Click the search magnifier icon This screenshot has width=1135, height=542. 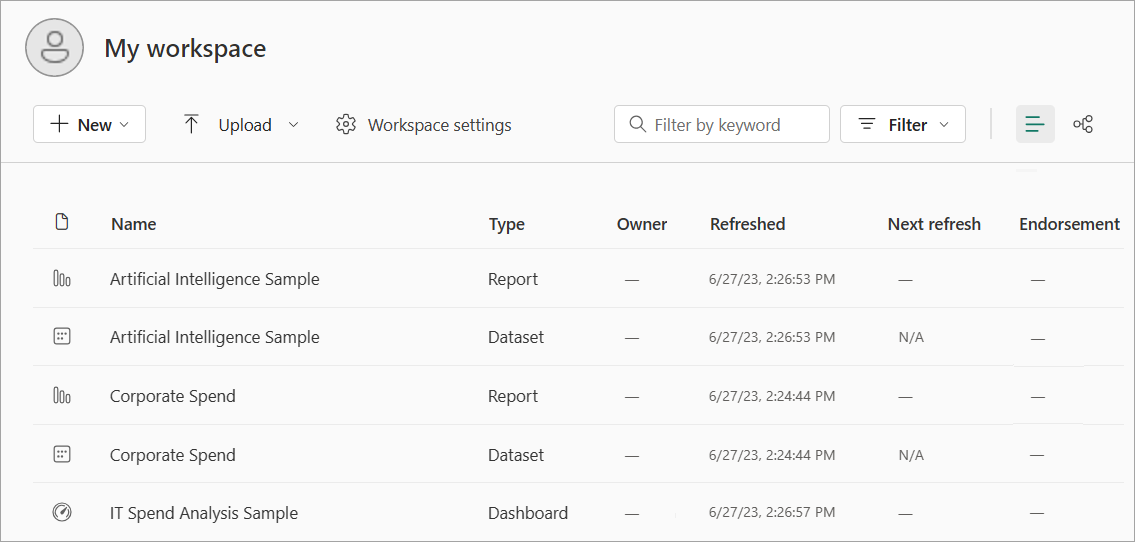638,124
